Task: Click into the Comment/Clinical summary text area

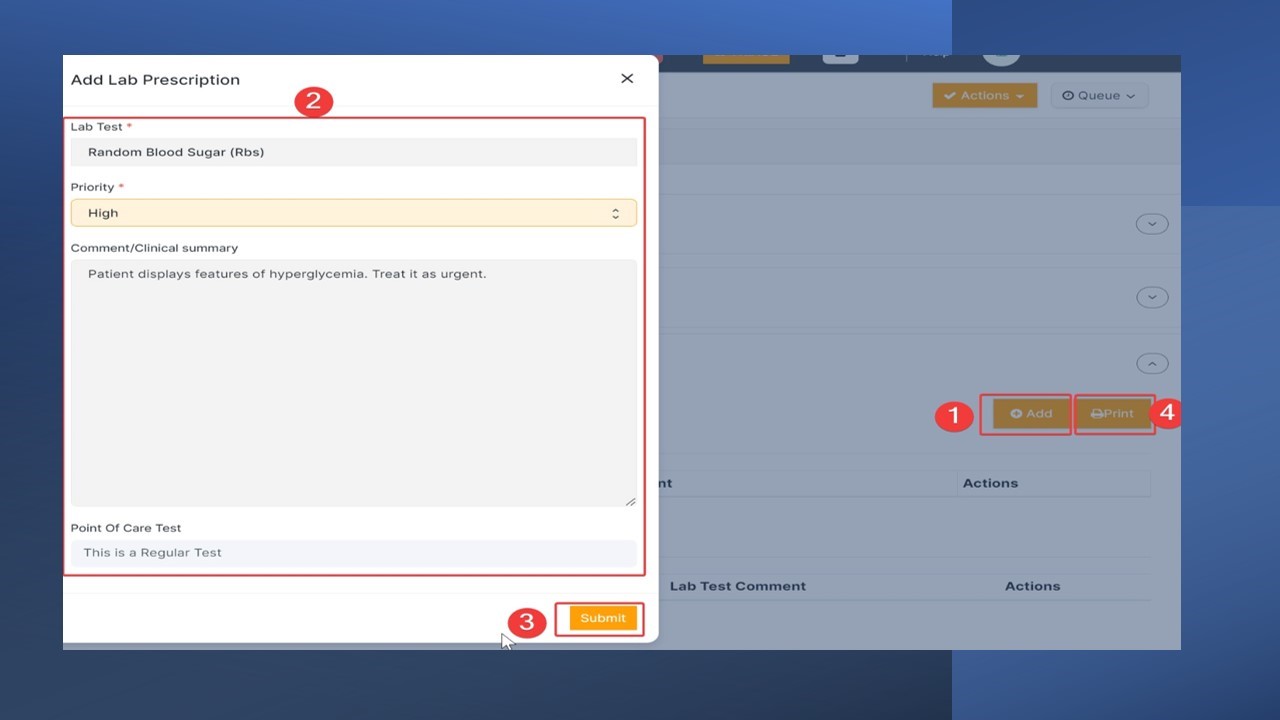Action: (353, 383)
